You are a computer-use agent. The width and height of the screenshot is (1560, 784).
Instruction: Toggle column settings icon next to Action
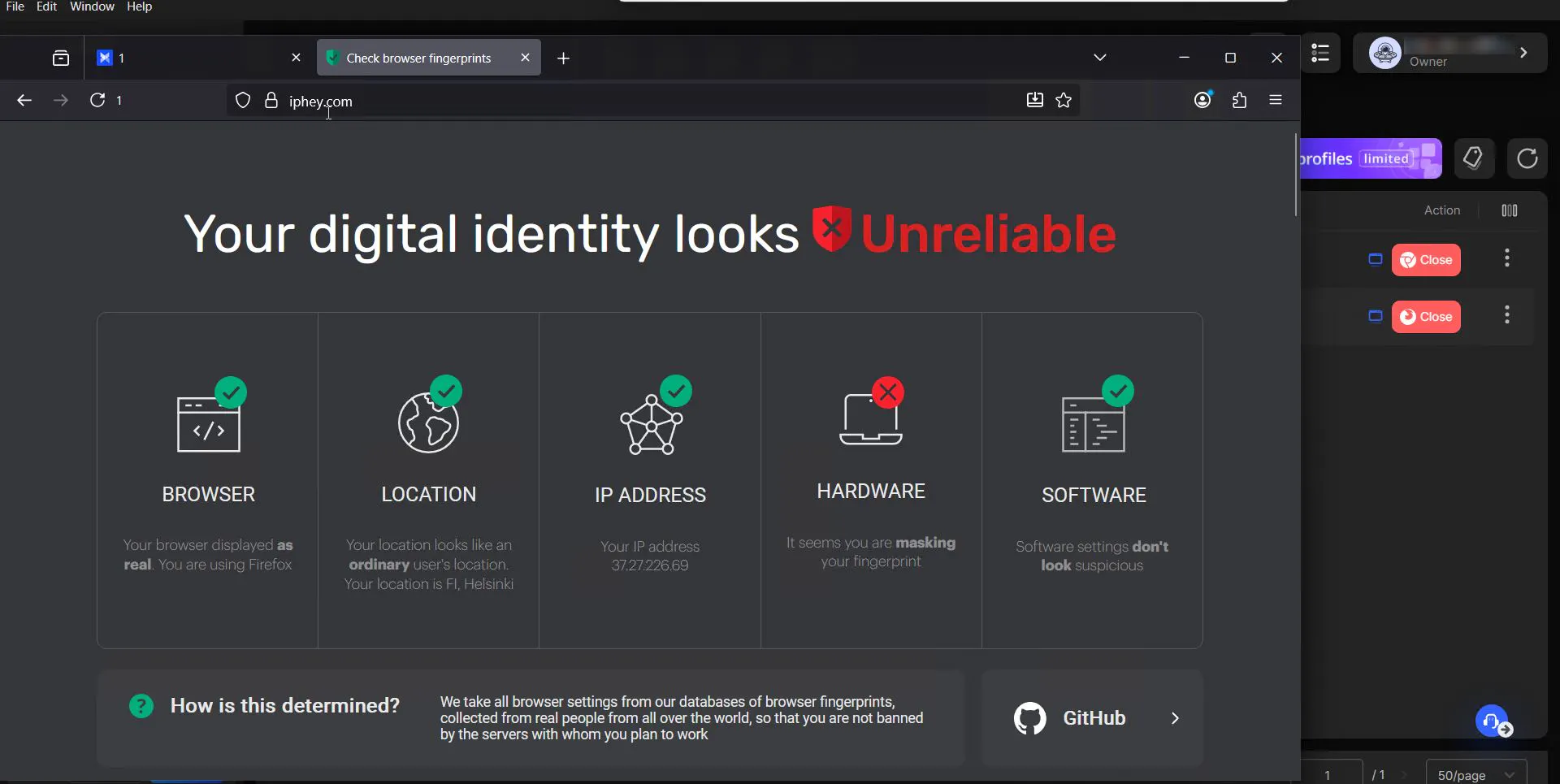[1510, 210]
